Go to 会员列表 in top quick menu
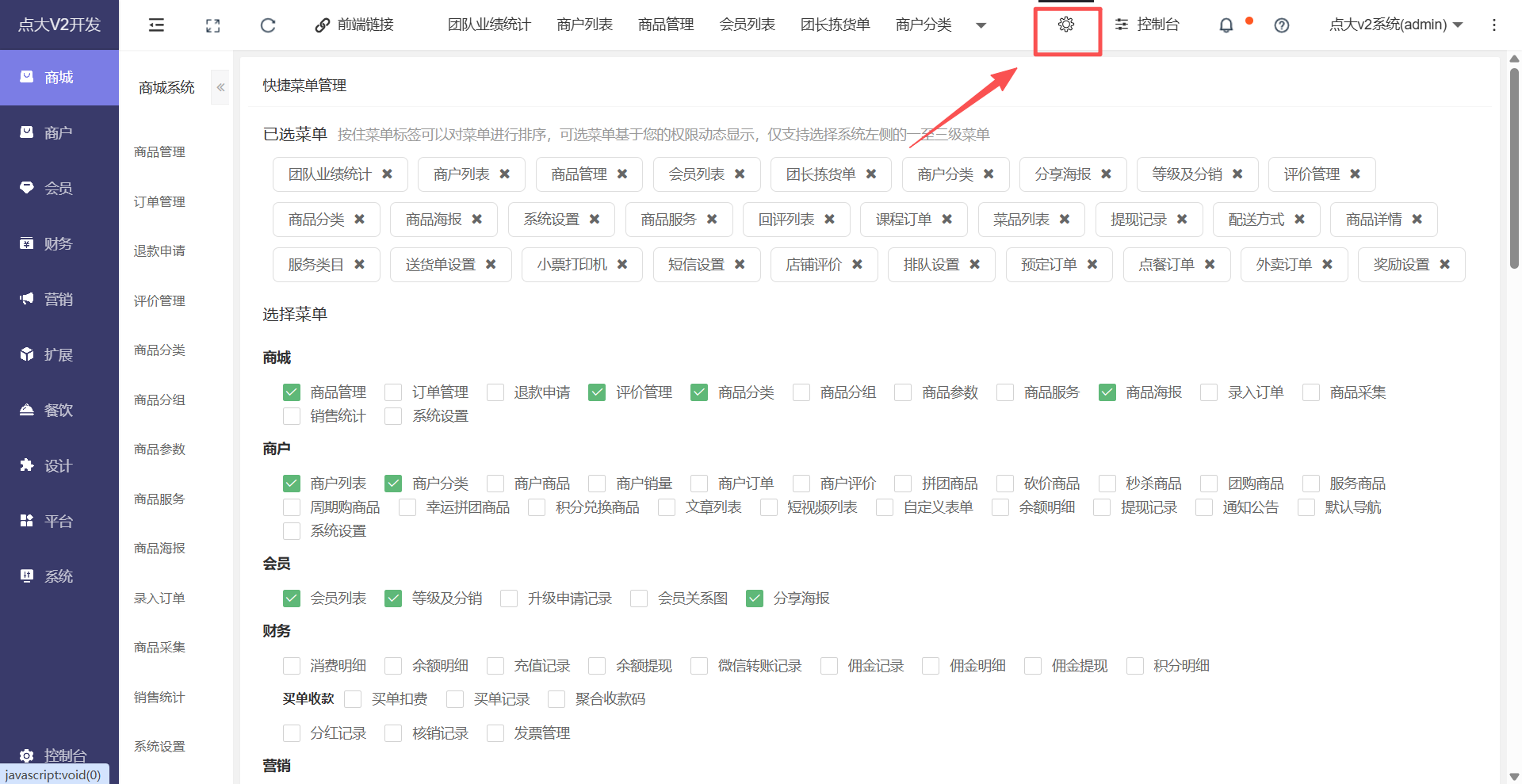The width and height of the screenshot is (1522, 784). tap(747, 25)
